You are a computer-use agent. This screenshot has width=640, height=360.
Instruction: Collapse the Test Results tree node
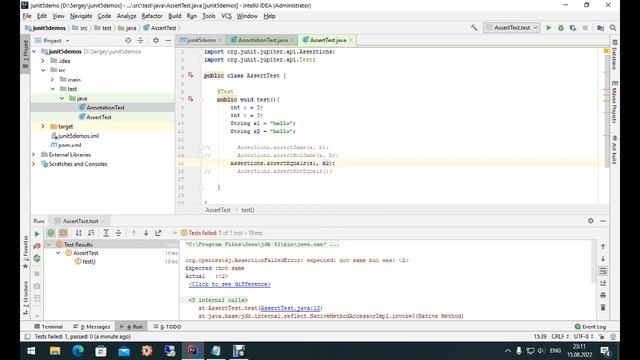point(49,244)
